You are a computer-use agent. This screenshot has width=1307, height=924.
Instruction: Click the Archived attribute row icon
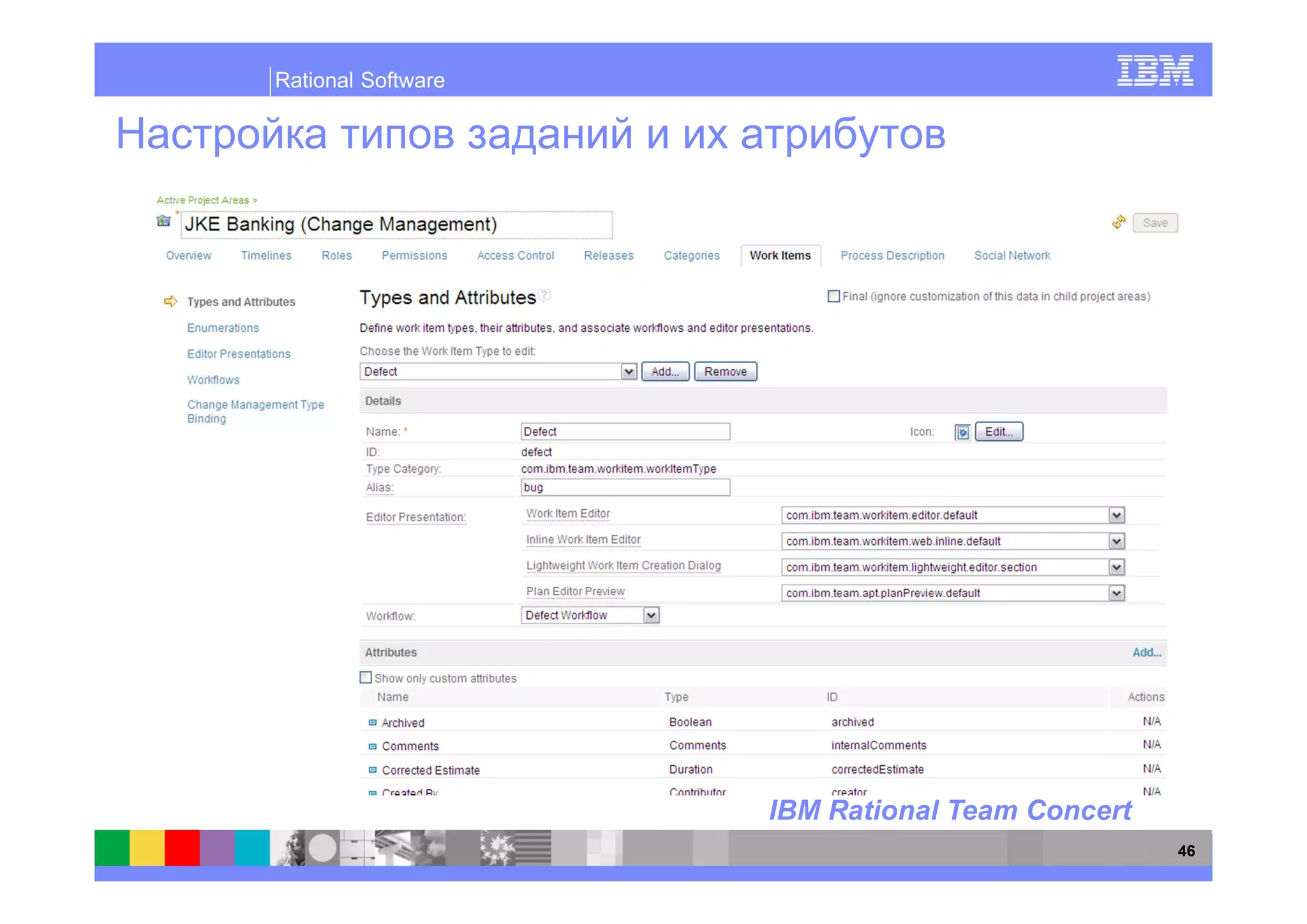click(373, 722)
